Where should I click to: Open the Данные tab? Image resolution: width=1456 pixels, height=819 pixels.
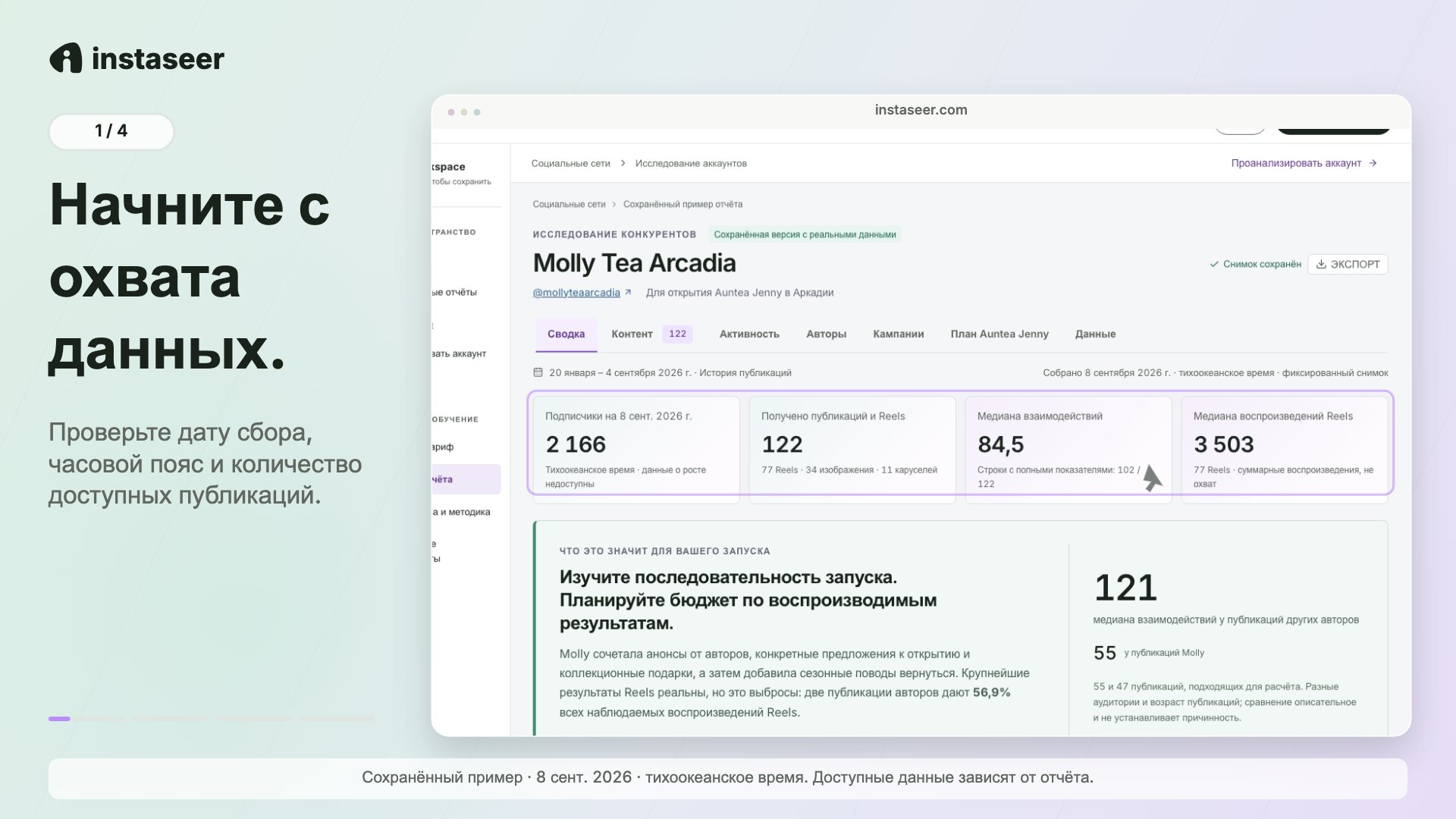[1095, 334]
